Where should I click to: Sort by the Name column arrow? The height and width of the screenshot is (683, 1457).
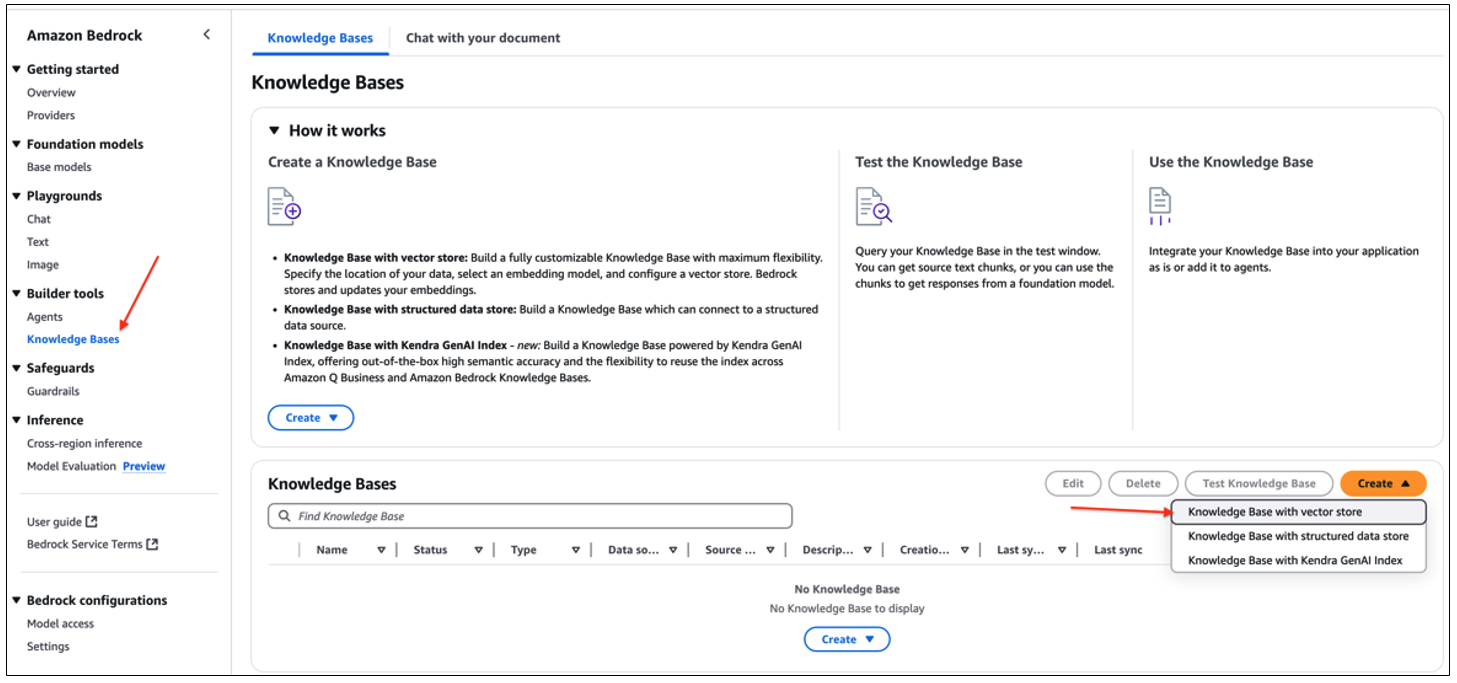click(381, 550)
